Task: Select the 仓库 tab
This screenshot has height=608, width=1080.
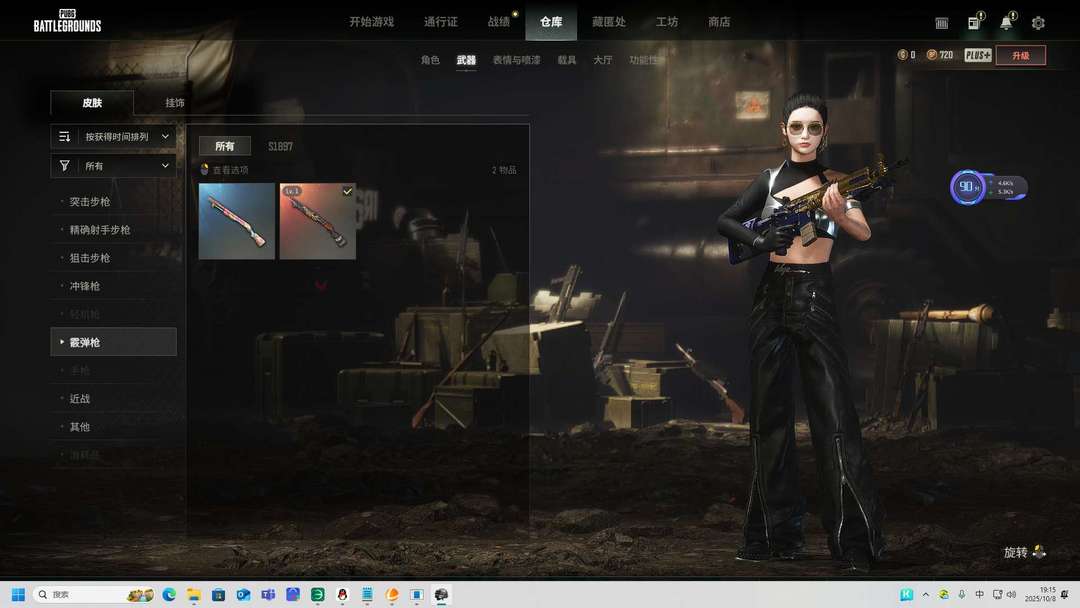Action: [551, 21]
